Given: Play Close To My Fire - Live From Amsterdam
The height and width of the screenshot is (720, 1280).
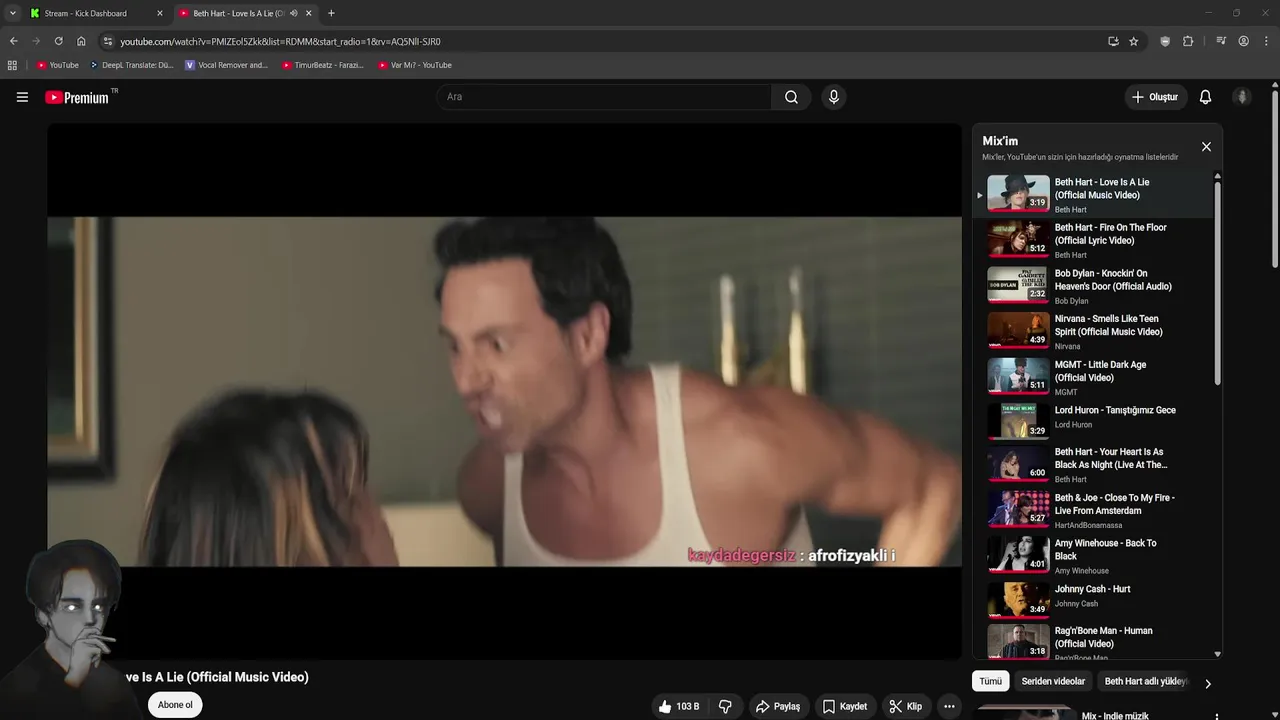Looking at the screenshot, I should [1094, 510].
